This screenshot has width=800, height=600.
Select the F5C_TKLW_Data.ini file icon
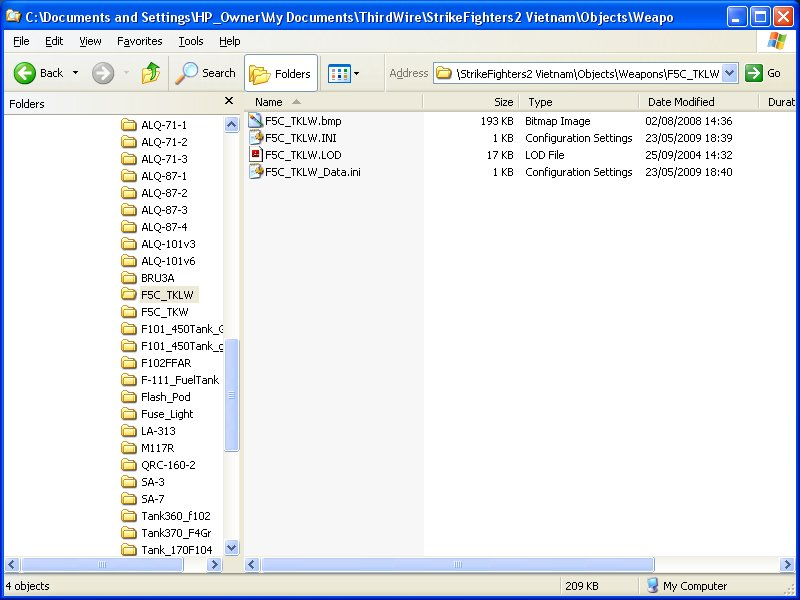tap(256, 172)
